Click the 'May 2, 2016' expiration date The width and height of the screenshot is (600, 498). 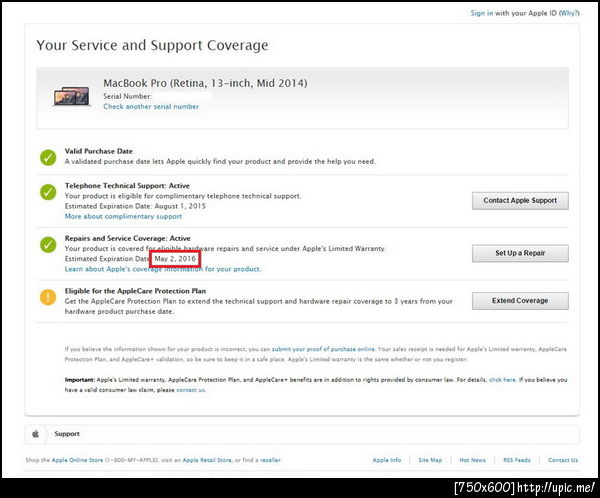point(175,259)
